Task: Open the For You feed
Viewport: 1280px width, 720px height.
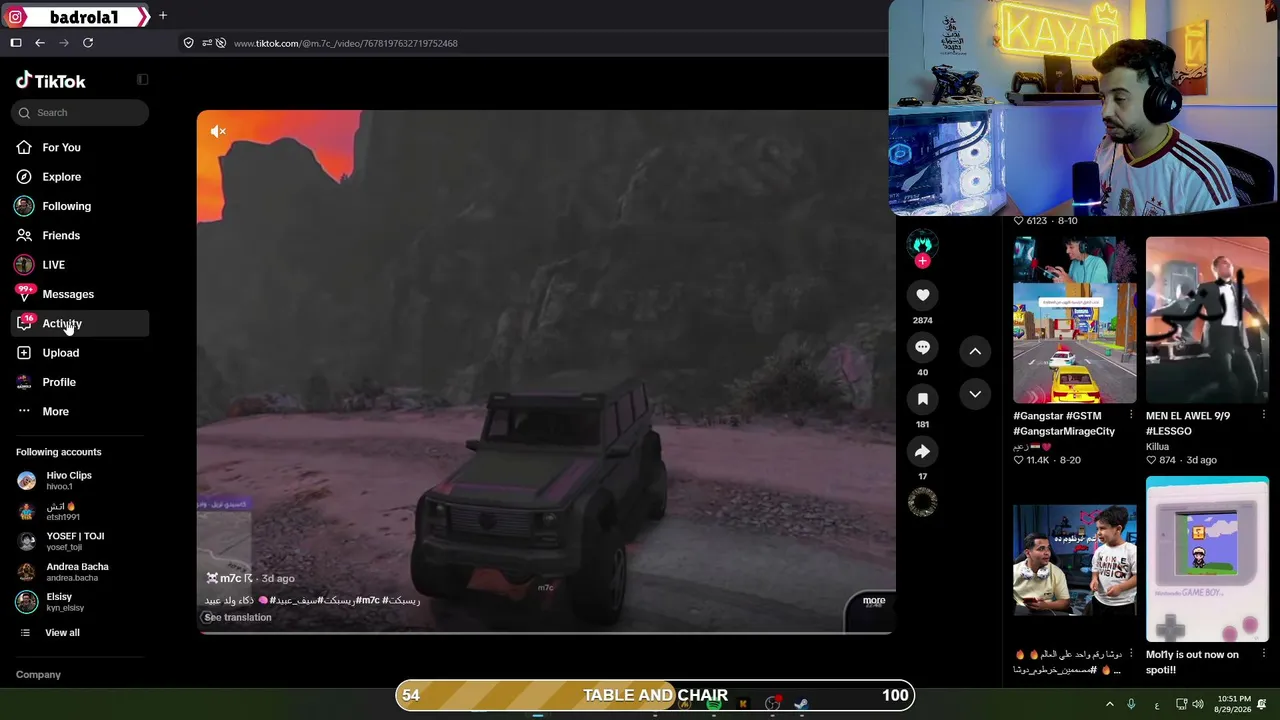Action: click(80, 147)
